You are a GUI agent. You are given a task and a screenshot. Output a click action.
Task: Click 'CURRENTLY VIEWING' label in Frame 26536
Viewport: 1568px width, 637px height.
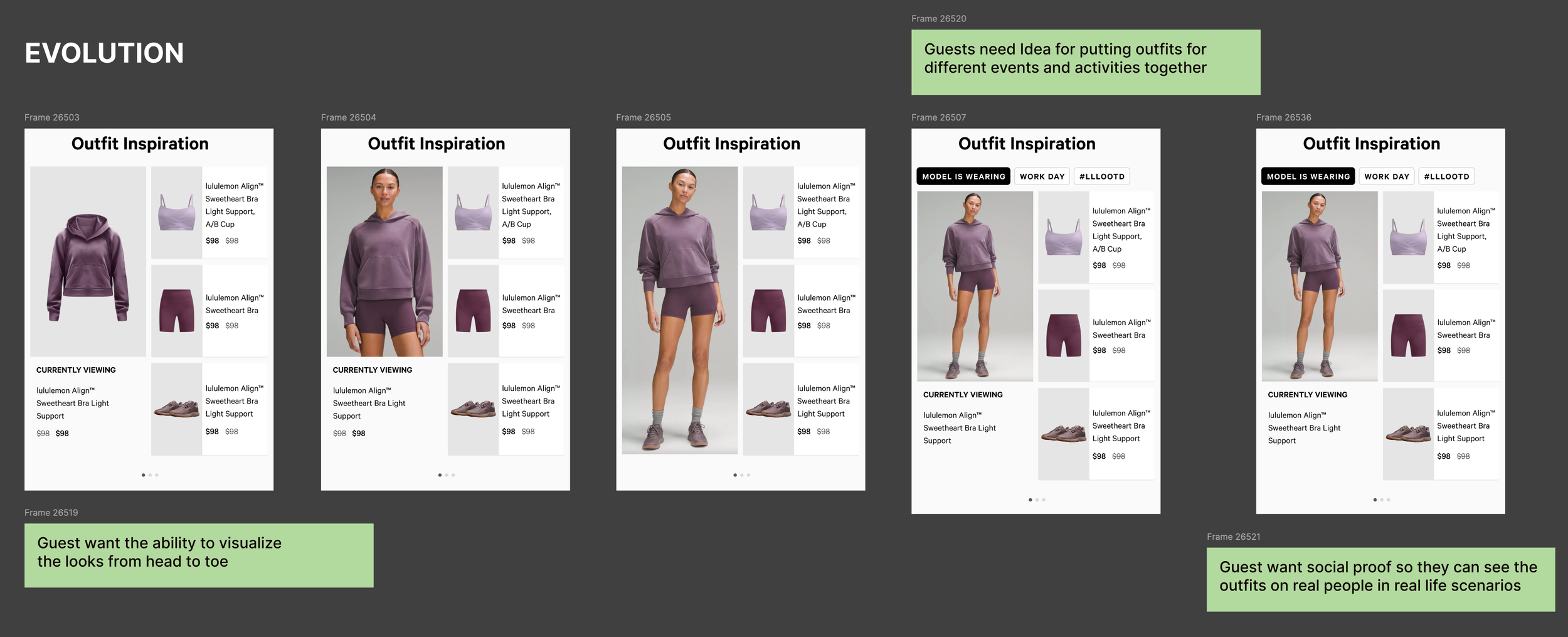coord(1308,395)
